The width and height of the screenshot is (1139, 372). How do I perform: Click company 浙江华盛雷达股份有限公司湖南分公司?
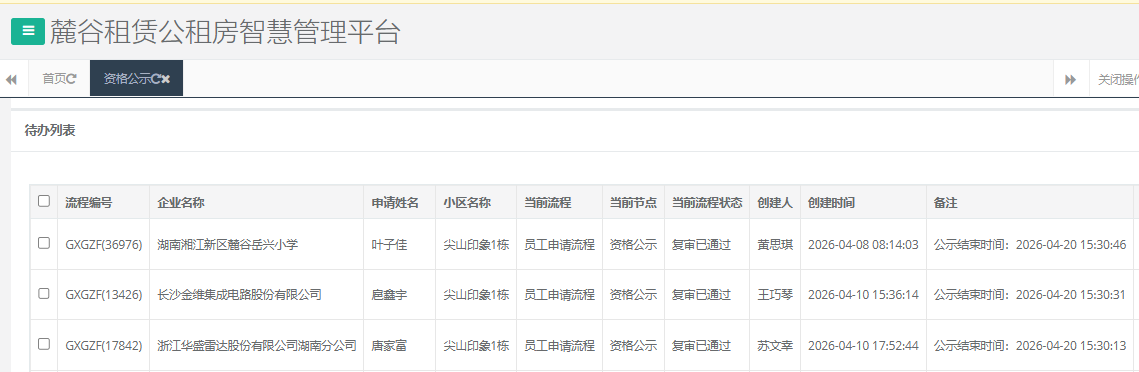click(257, 345)
